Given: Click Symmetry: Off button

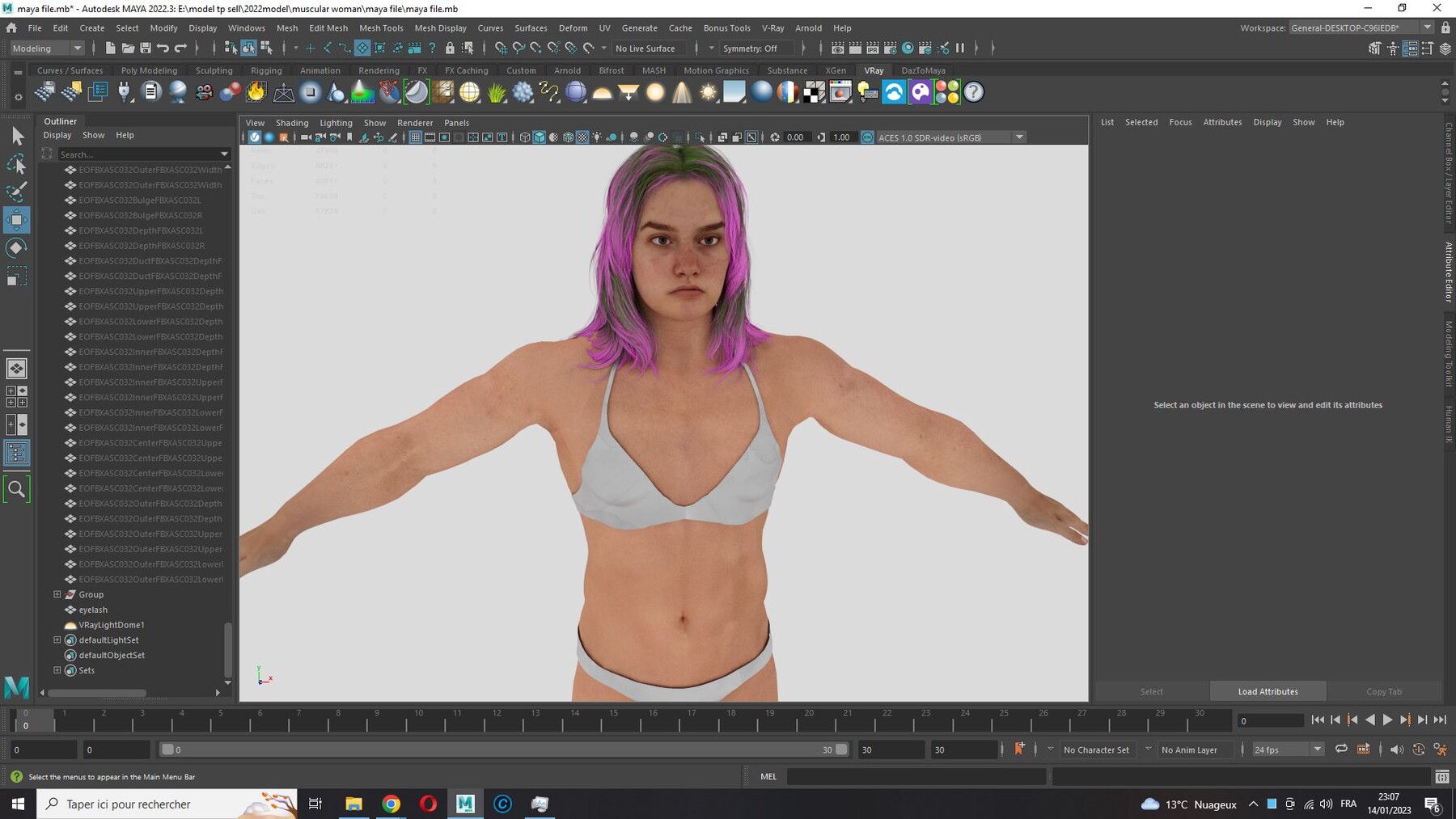Looking at the screenshot, I should click(x=750, y=49).
